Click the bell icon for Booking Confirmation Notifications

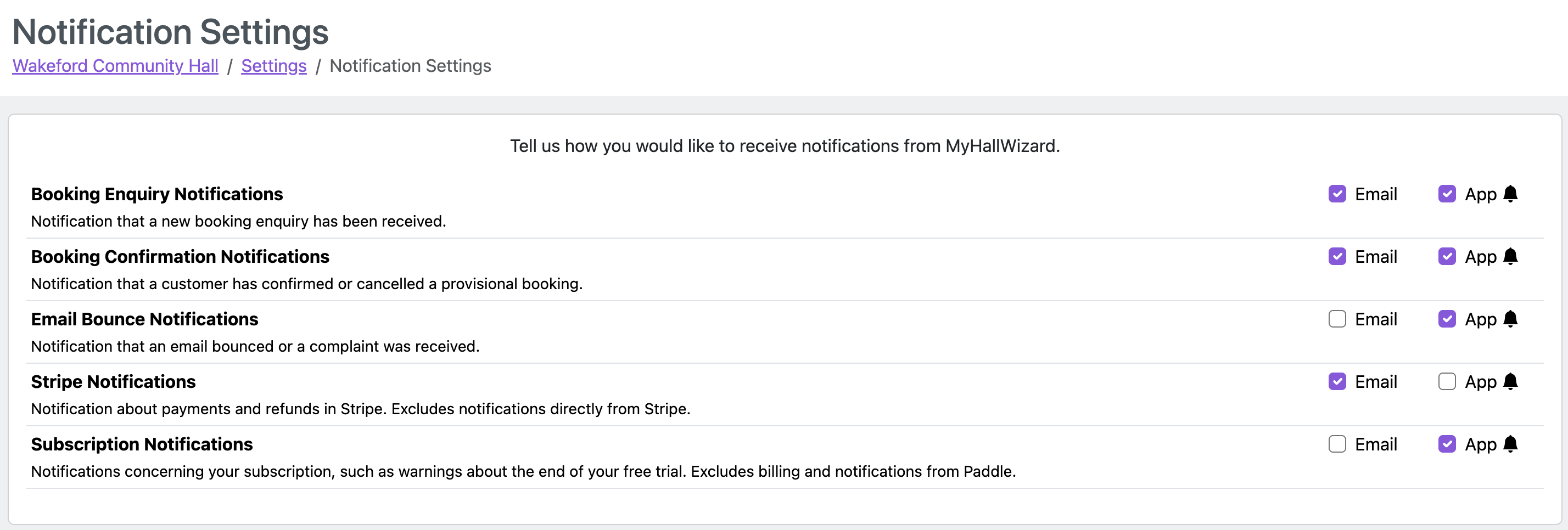click(x=1510, y=257)
